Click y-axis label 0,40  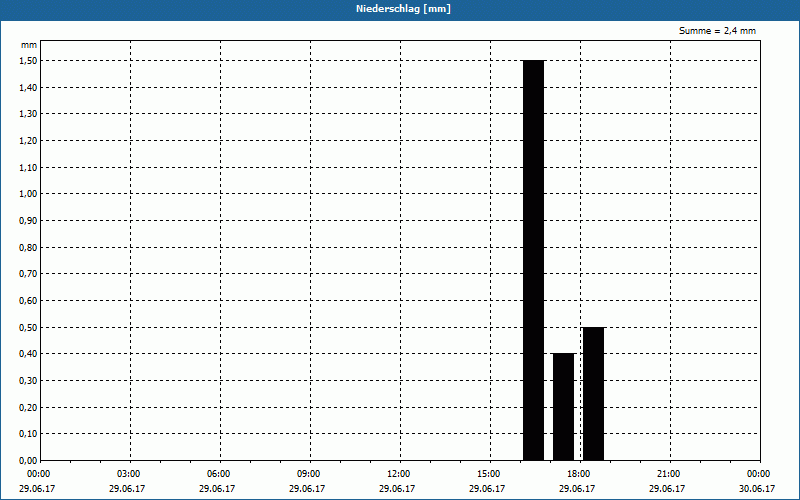click(x=28, y=354)
